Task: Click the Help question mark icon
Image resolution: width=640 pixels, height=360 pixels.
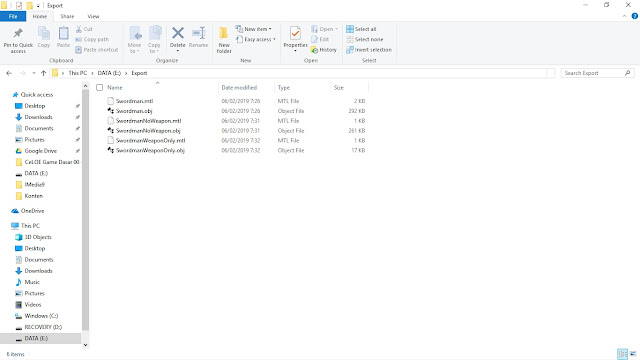Action: pos(634,16)
